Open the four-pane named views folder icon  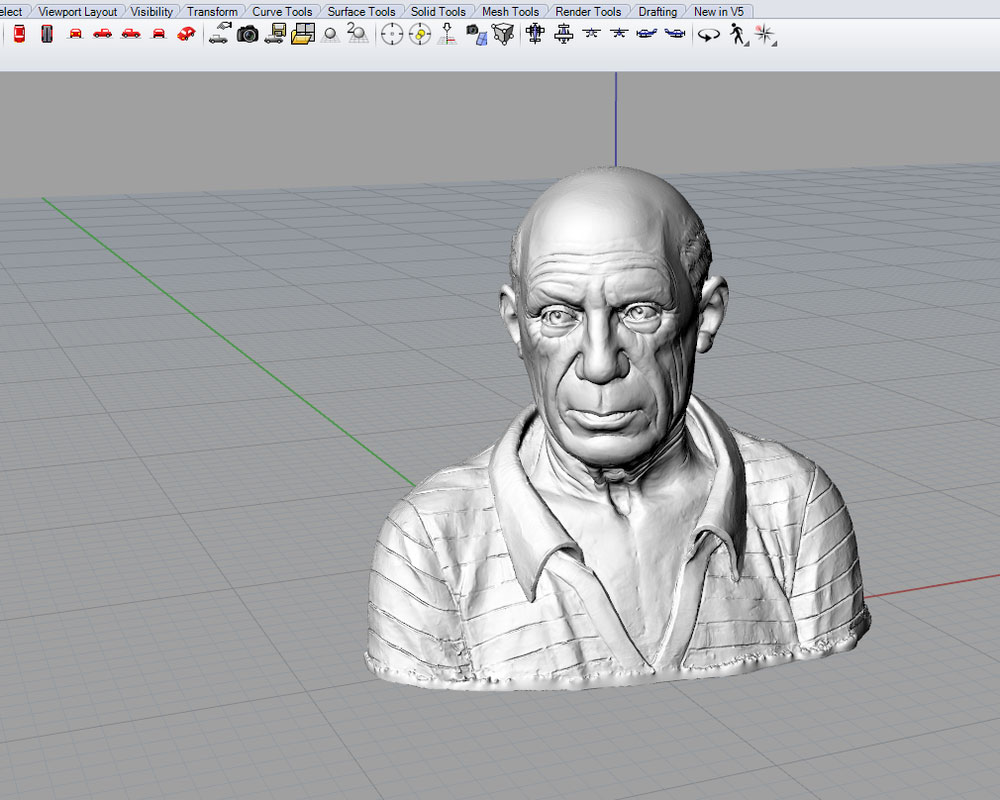(302, 34)
